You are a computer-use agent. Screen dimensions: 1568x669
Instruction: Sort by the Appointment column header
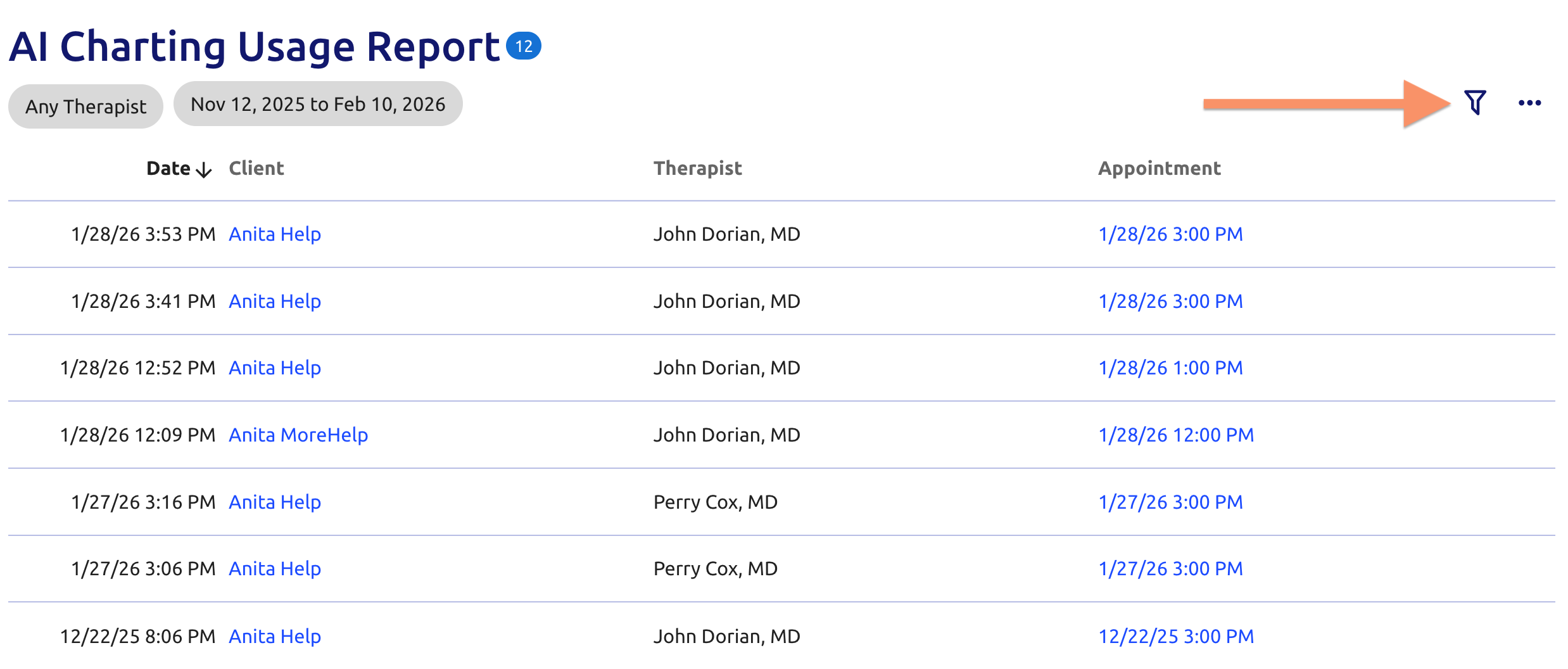[x=1159, y=169]
